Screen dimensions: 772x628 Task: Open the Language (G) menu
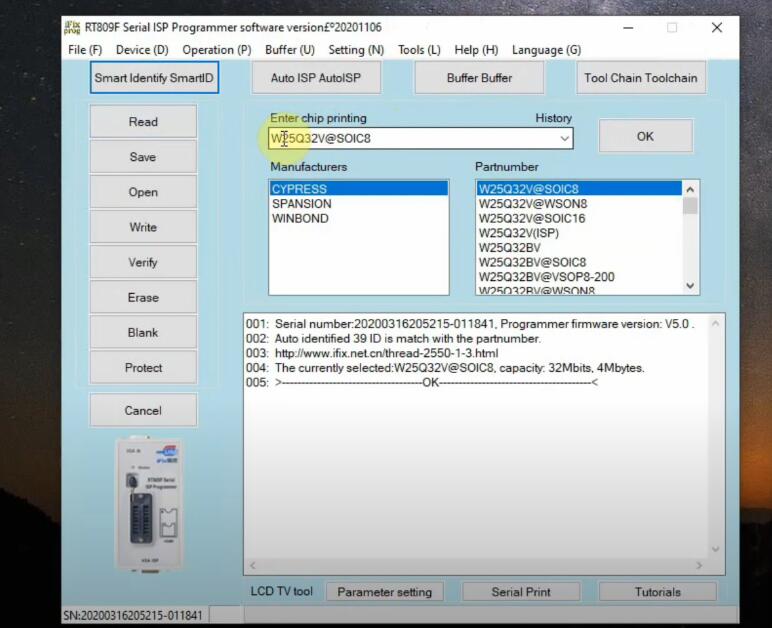pyautogui.click(x=547, y=50)
